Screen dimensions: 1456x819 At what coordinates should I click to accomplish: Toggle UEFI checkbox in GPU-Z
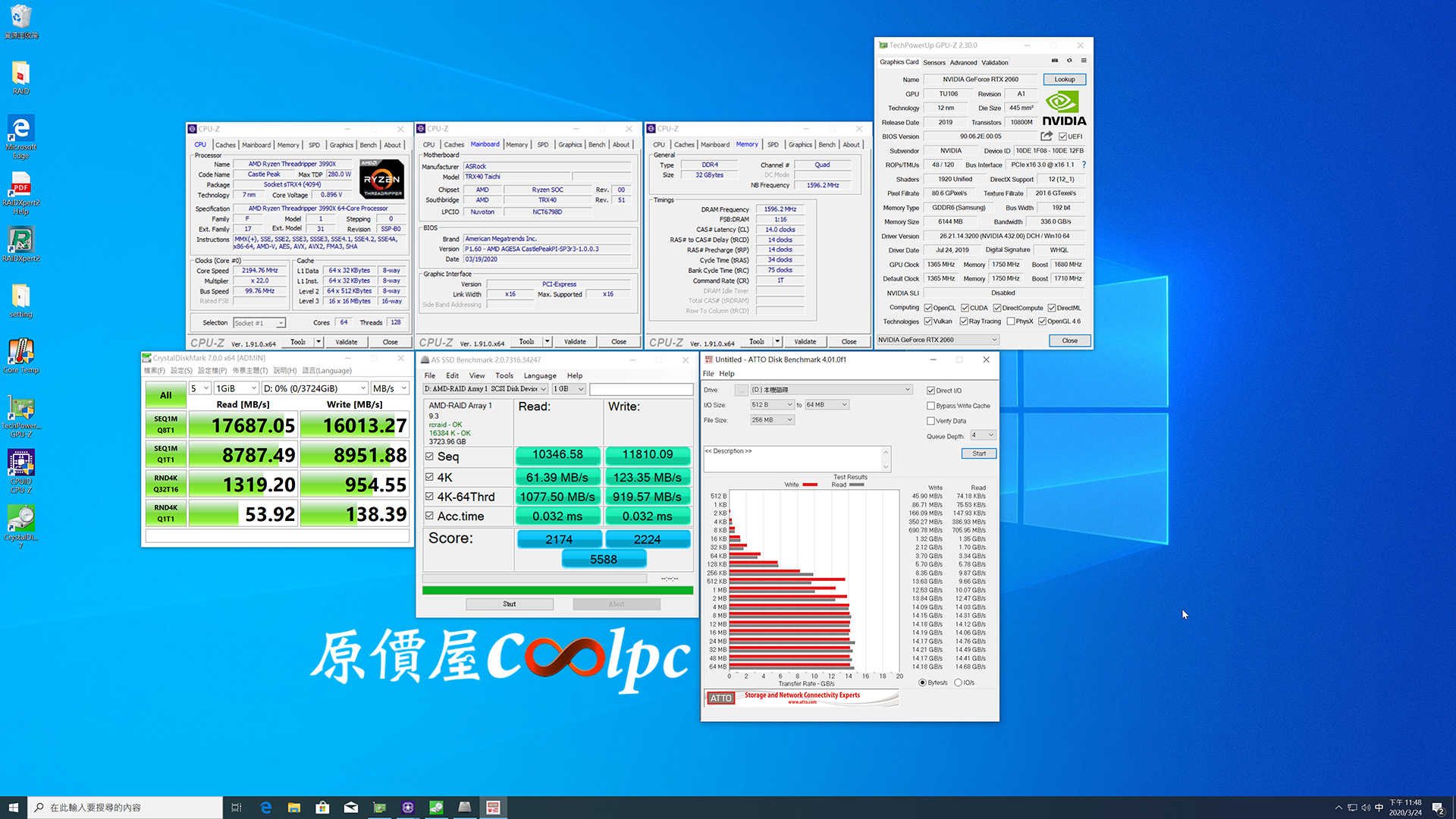point(1063,136)
